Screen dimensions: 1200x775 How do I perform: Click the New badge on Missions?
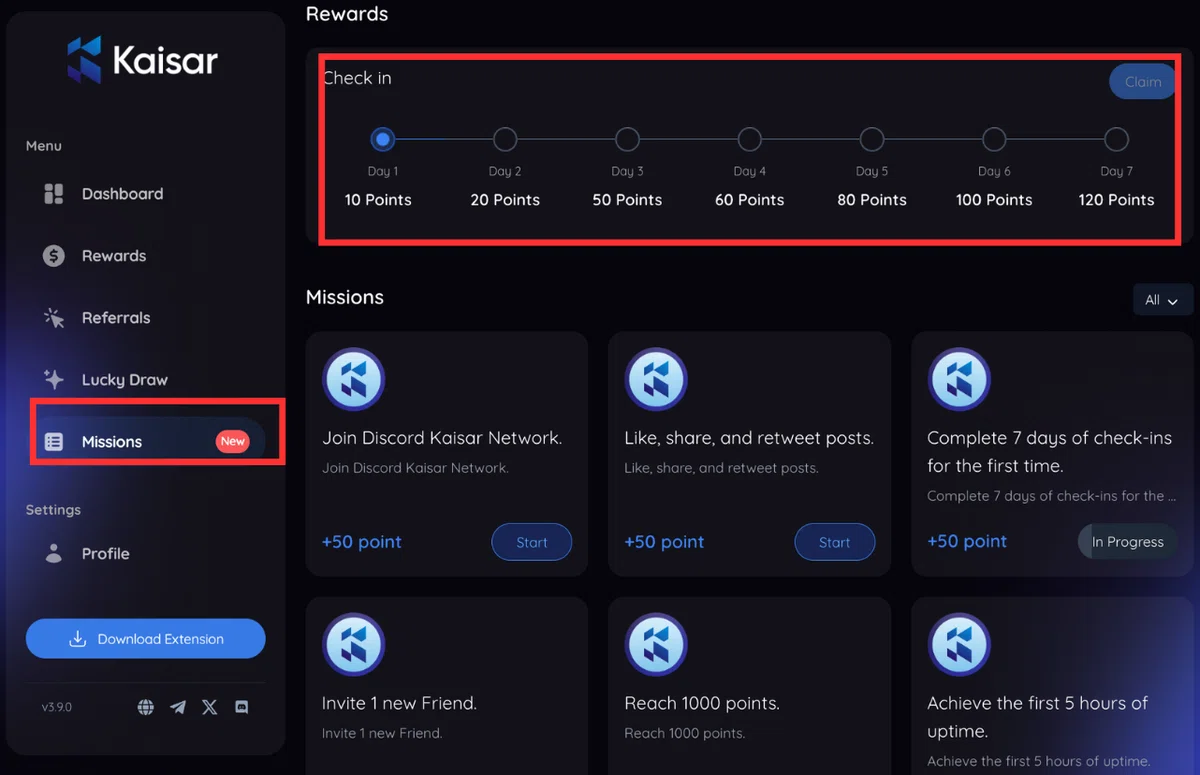coord(233,441)
